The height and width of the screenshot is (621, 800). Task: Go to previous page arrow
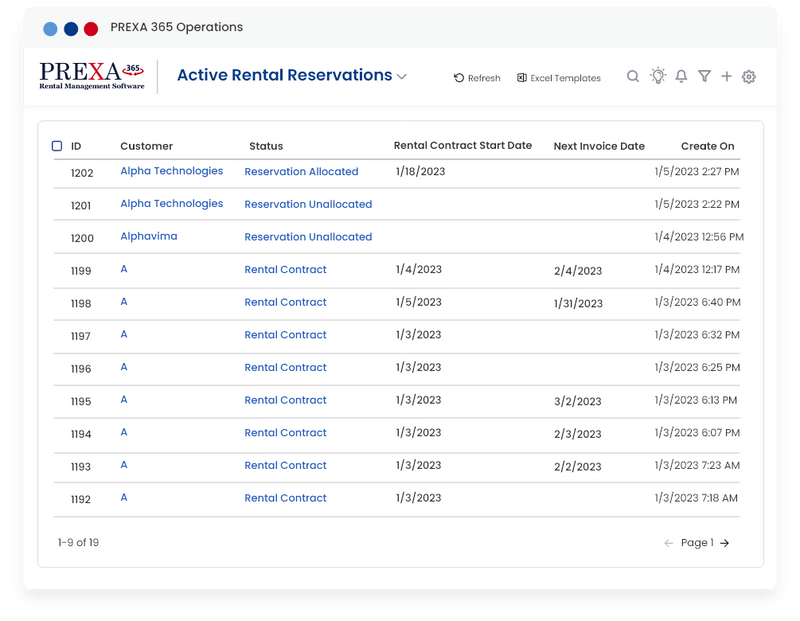coord(668,543)
